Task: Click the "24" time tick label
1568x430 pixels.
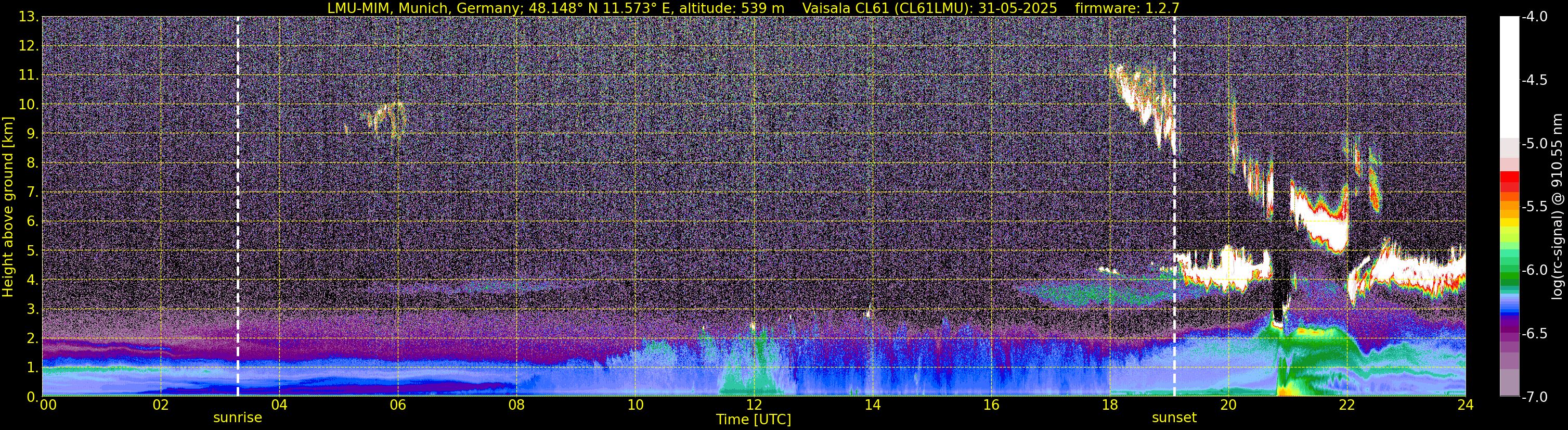Action: 1466,405
